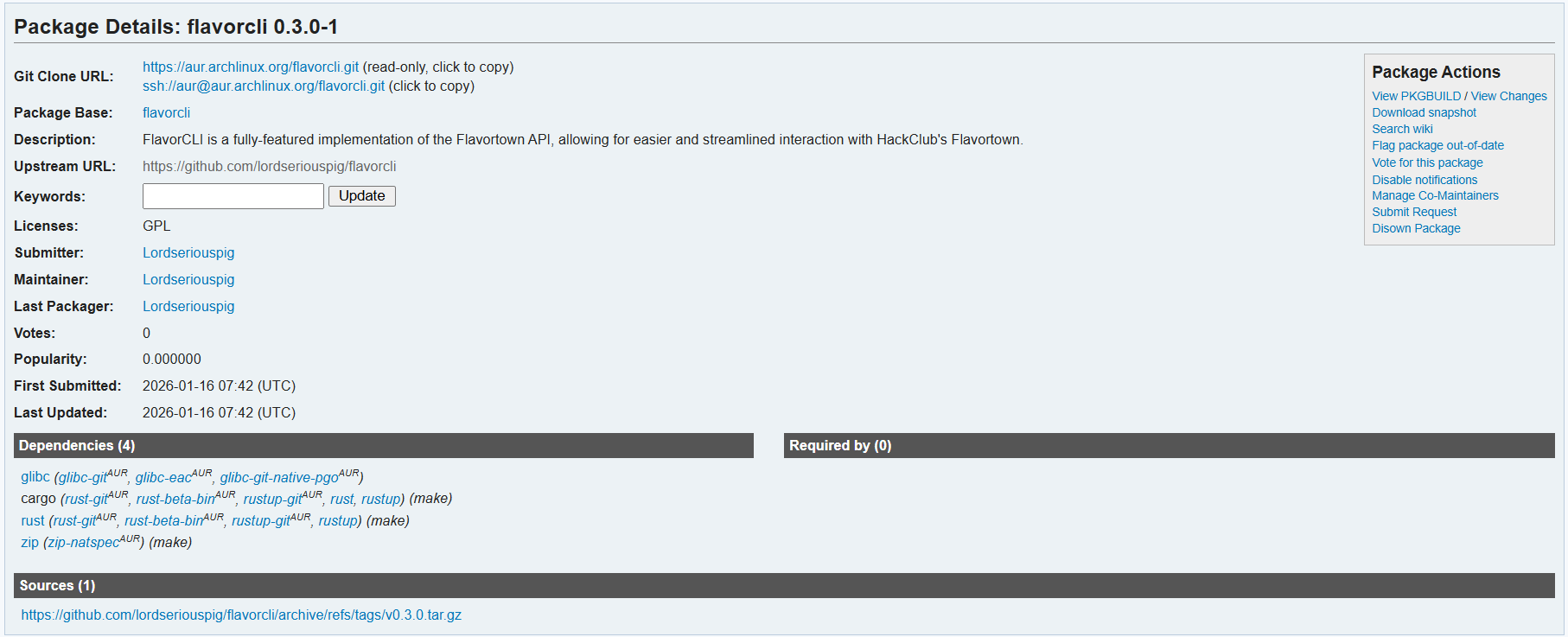The image size is (1568, 637).
Task: Copy the SSH git clone URL
Action: click(x=263, y=86)
